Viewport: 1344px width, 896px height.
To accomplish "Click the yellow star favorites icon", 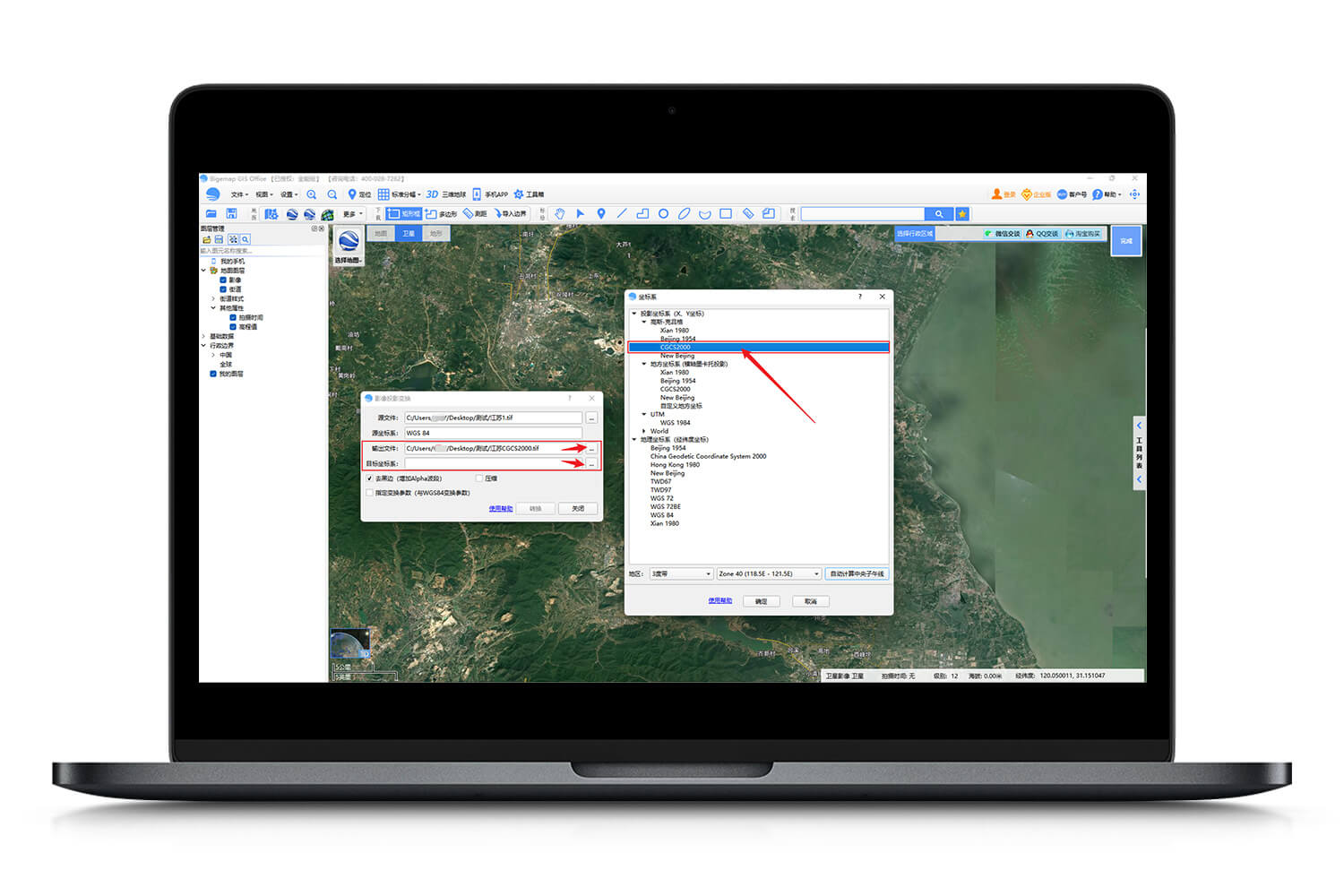I will point(962,214).
